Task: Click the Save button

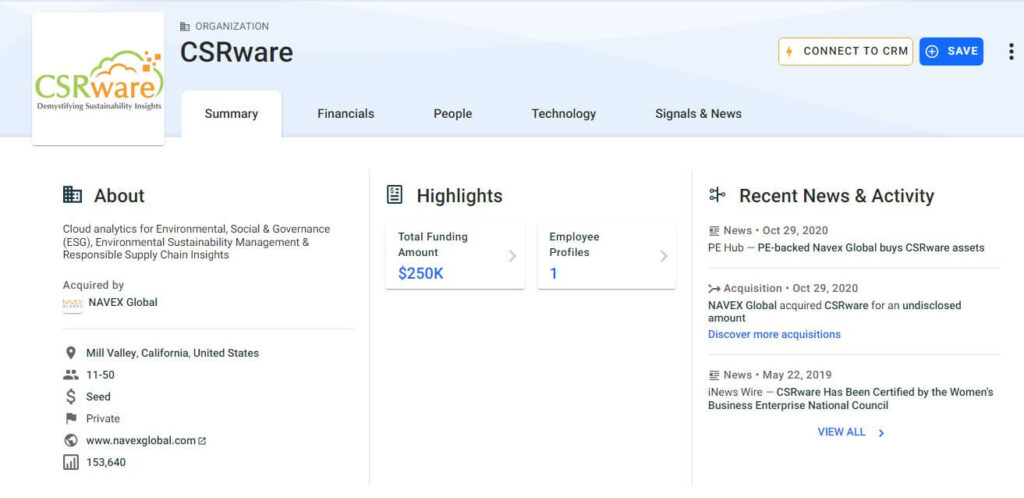Action: tap(952, 52)
